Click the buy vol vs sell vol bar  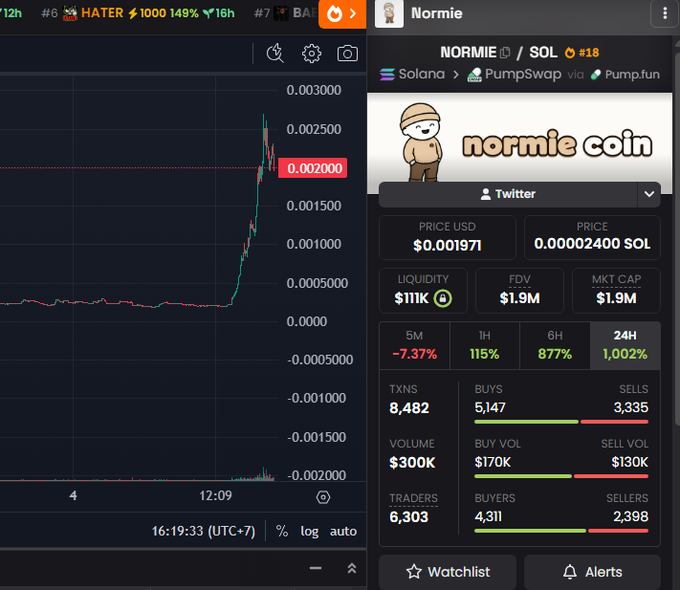tap(561, 476)
